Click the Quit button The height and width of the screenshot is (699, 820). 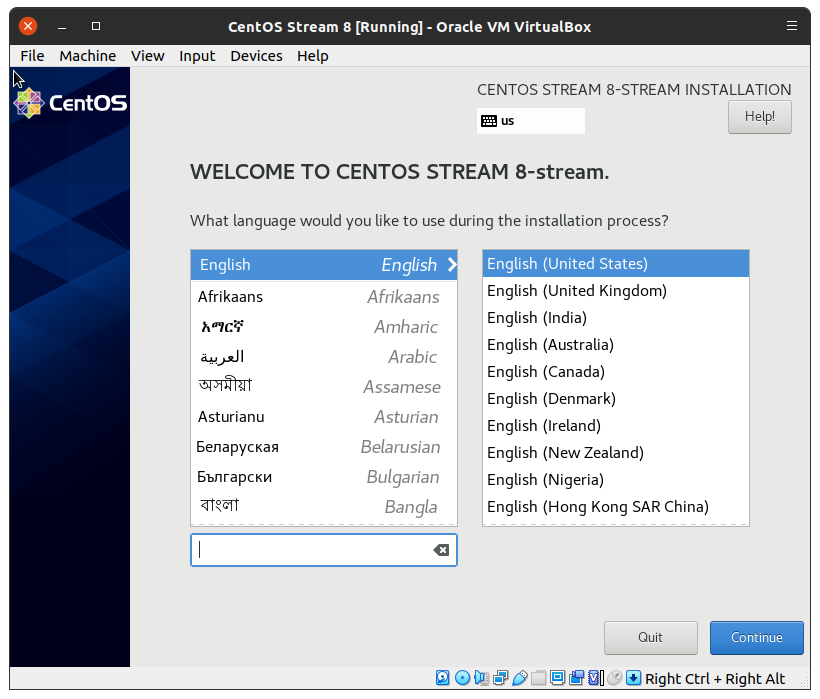point(650,638)
